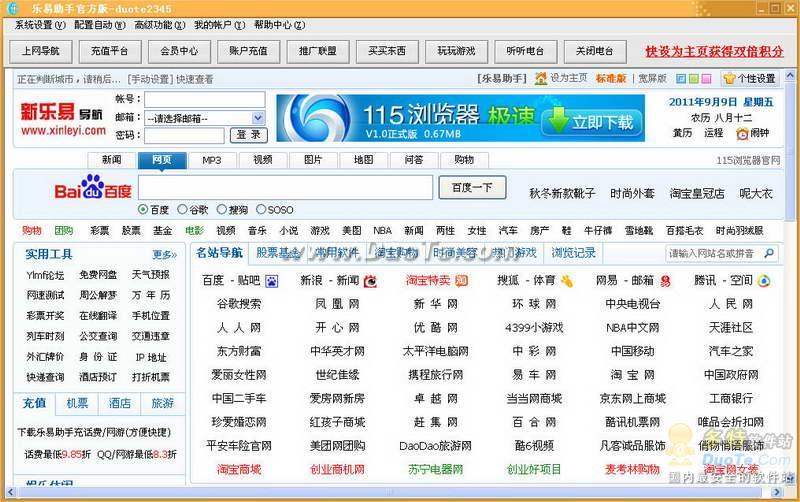
Task: Click the 密码 password input field
Action: click(184, 135)
